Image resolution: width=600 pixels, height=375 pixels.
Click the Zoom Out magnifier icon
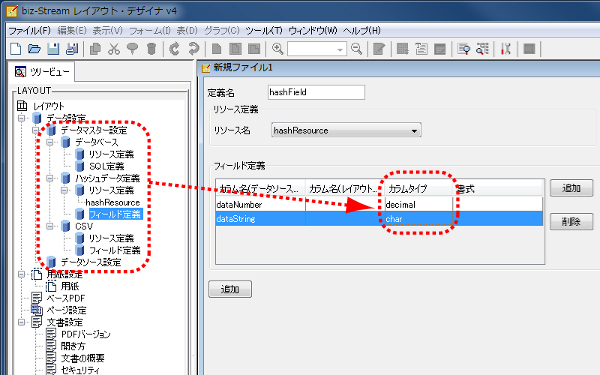pos(357,49)
